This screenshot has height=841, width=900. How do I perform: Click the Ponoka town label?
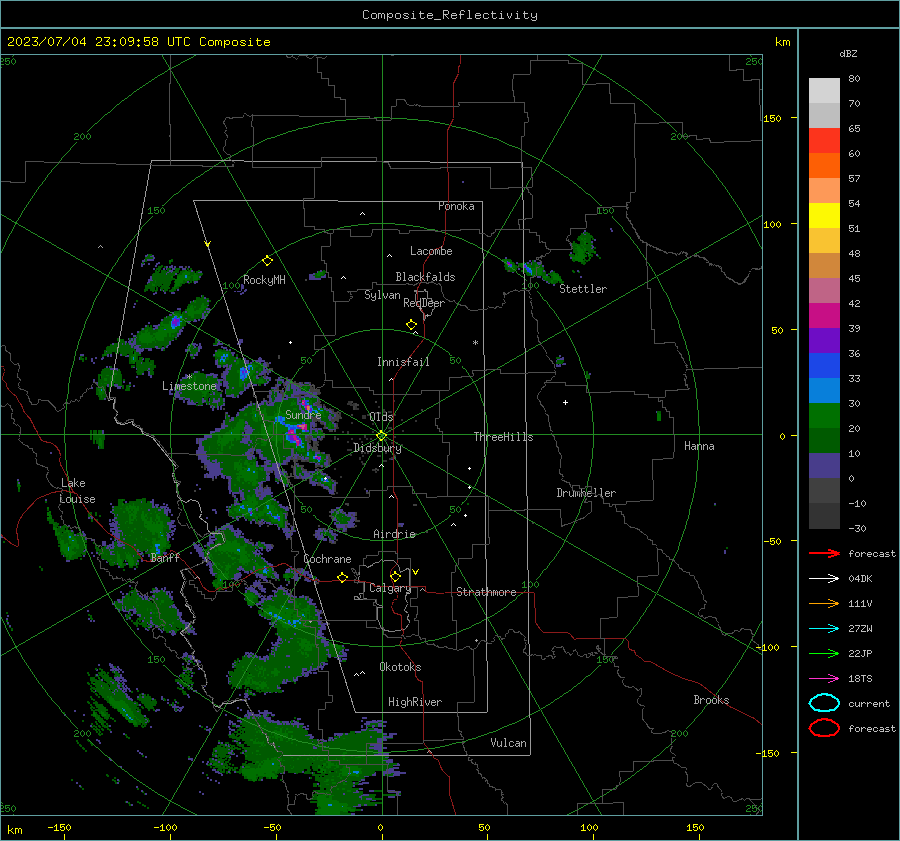[456, 206]
